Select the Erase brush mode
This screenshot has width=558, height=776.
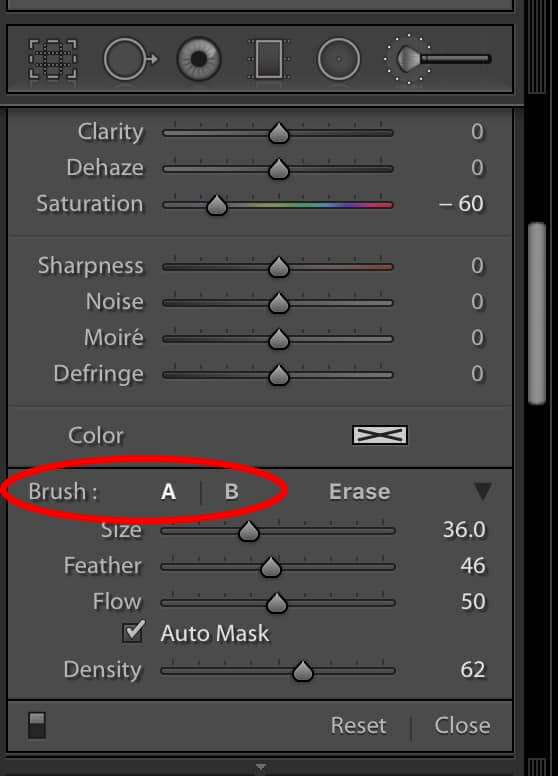tap(360, 492)
